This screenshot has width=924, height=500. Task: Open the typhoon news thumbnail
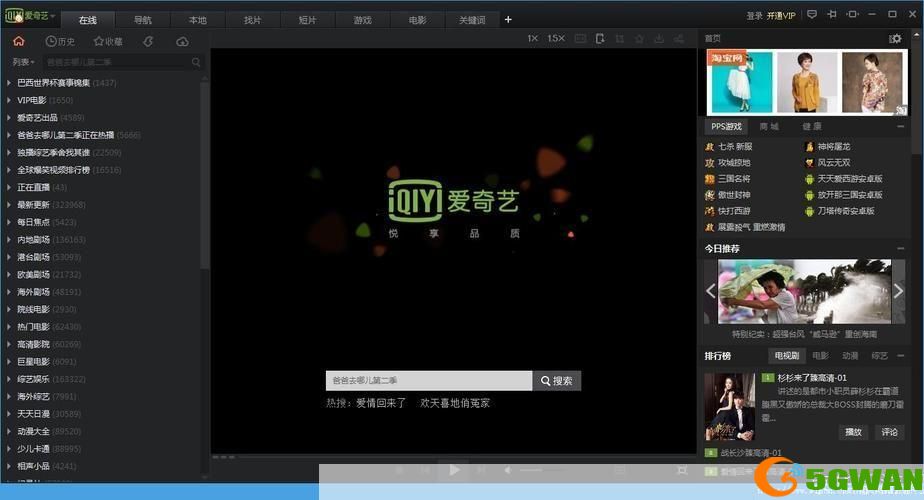[x=804, y=291]
